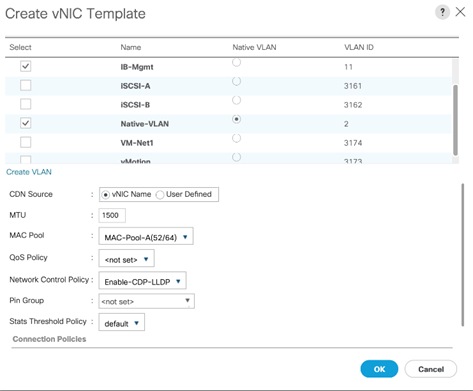Image resolution: width=473 pixels, height=391 pixels.
Task: Sort by the Select column header
Action: (20, 47)
